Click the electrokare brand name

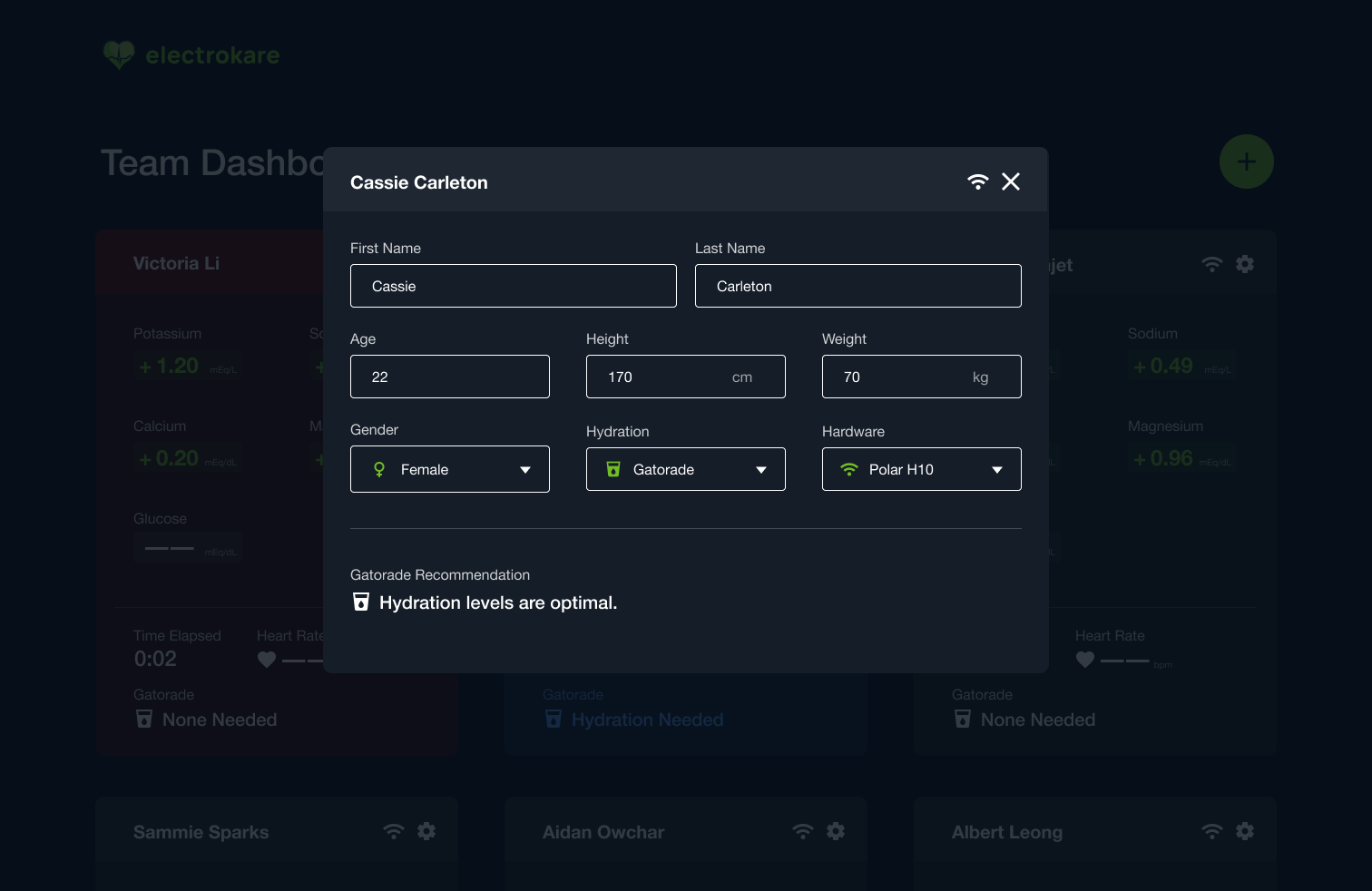(212, 55)
